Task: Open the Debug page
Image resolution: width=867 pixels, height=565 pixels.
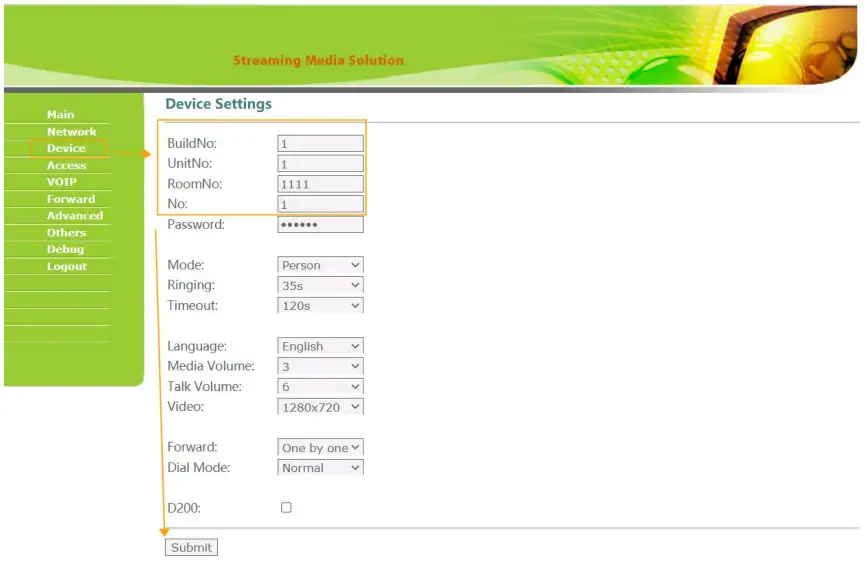Action: 65,249
